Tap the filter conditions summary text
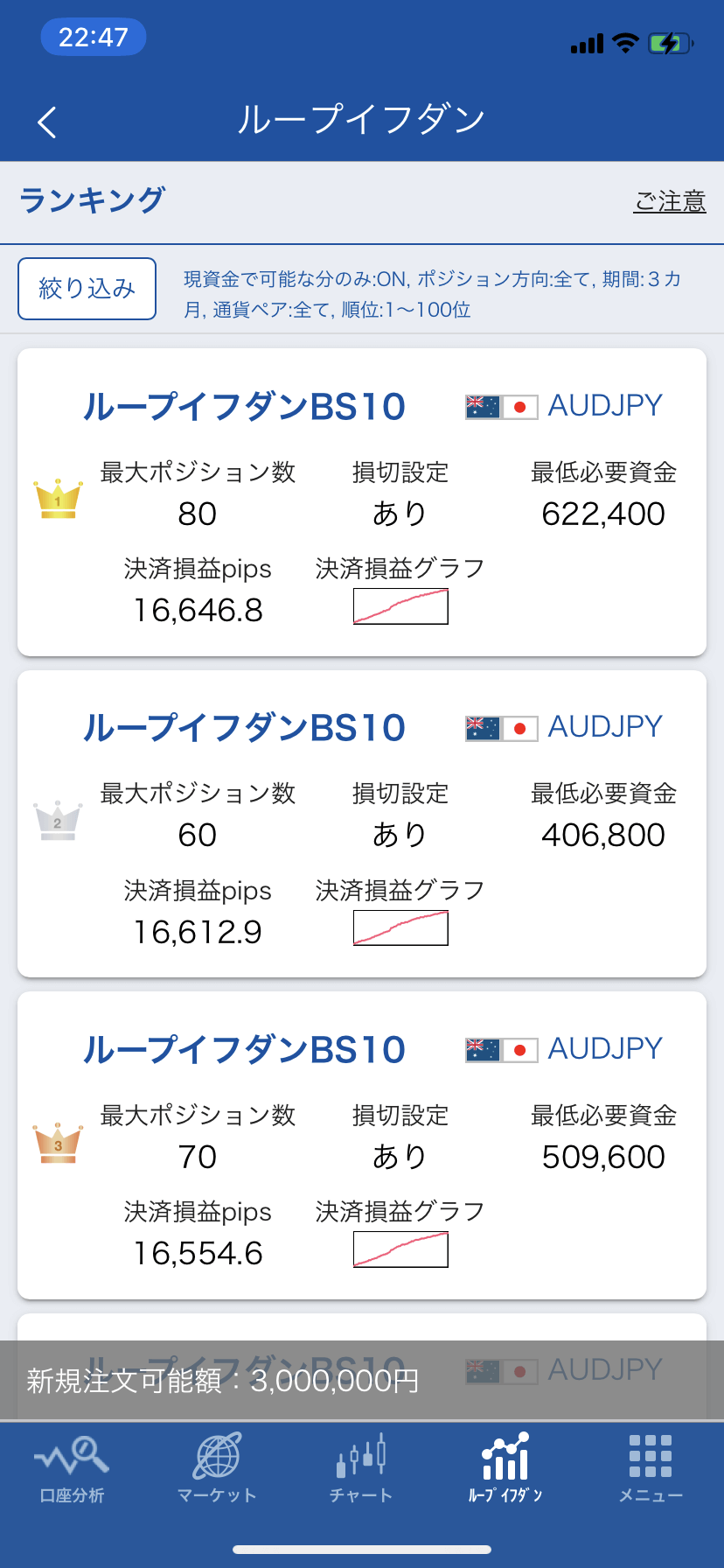The image size is (724, 1568). (x=432, y=294)
